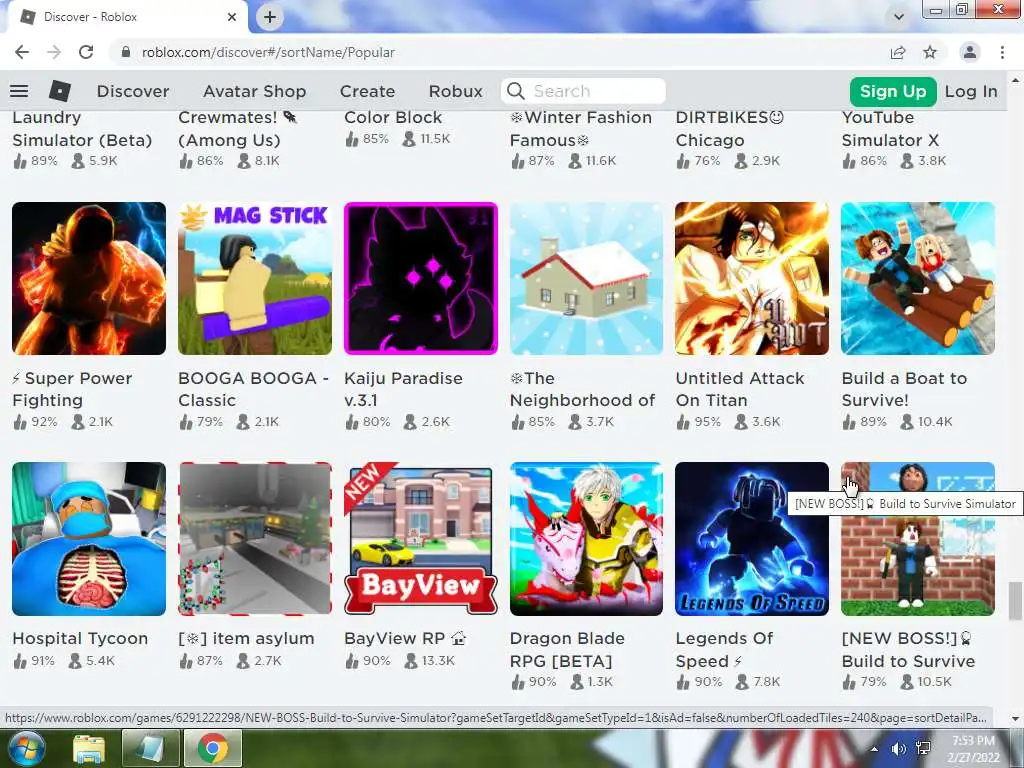Open BayView RP game thumbnail

click(x=421, y=539)
